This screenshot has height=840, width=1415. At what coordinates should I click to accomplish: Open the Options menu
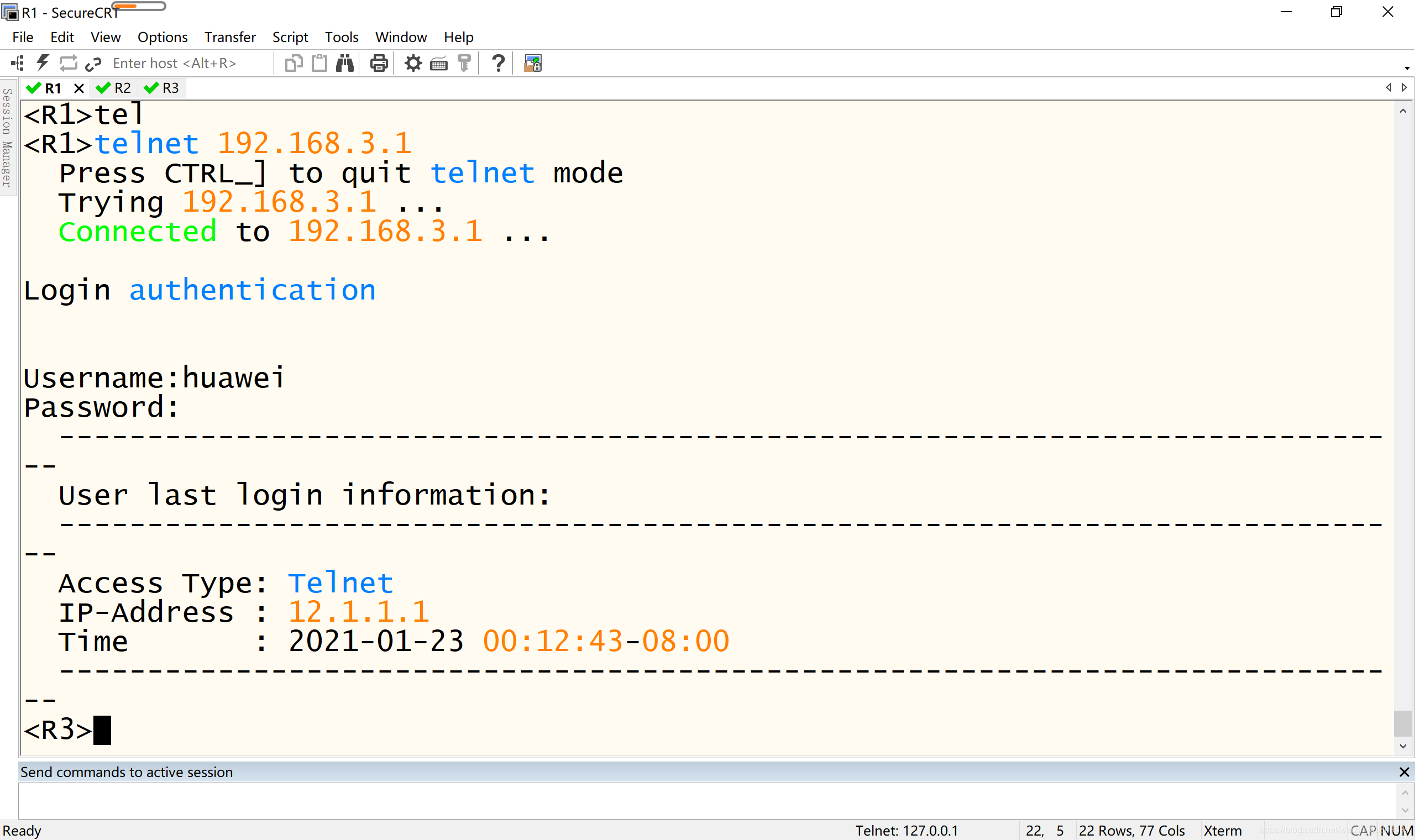[x=163, y=37]
